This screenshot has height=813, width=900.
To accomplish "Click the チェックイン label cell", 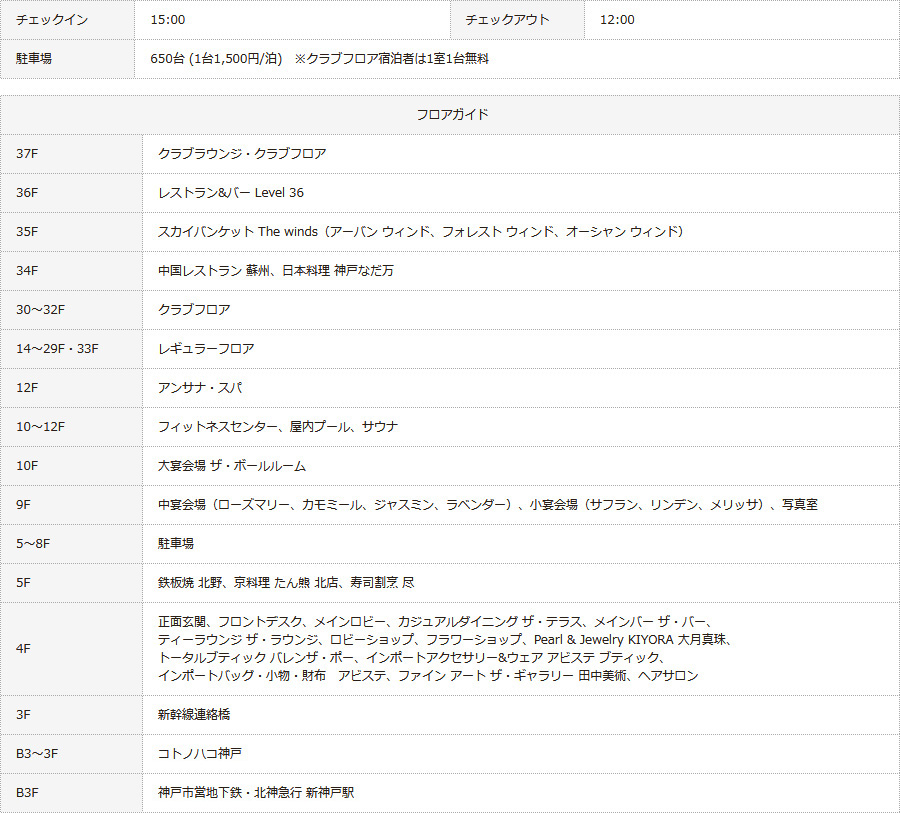I will coord(67,20).
